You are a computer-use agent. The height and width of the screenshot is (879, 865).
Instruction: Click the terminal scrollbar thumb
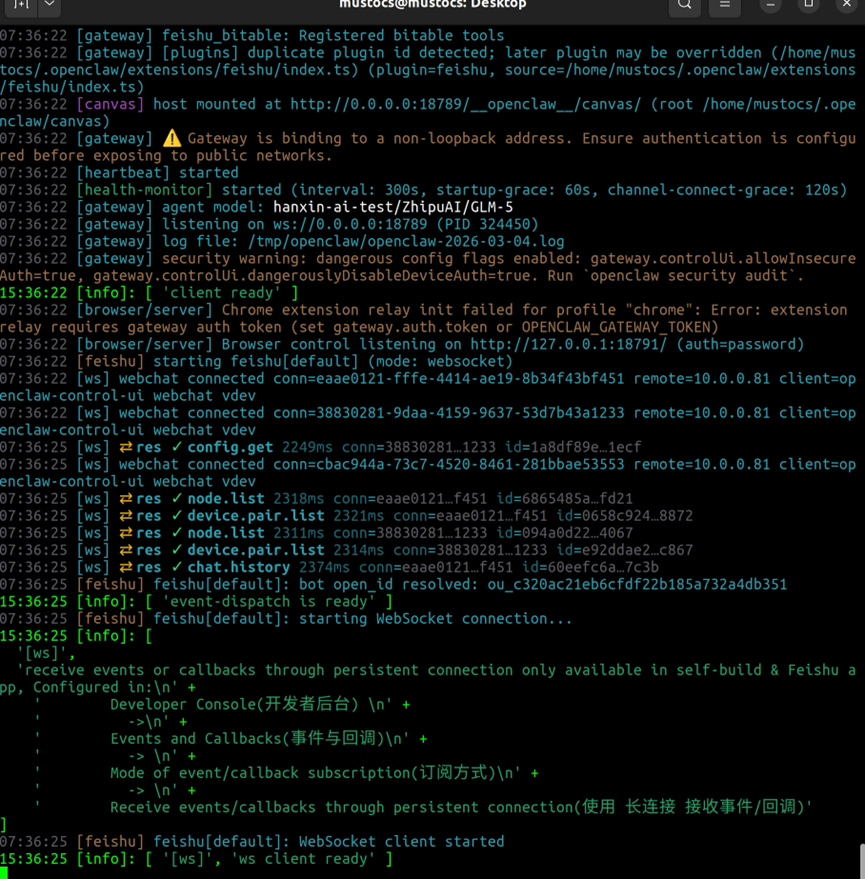click(x=862, y=861)
